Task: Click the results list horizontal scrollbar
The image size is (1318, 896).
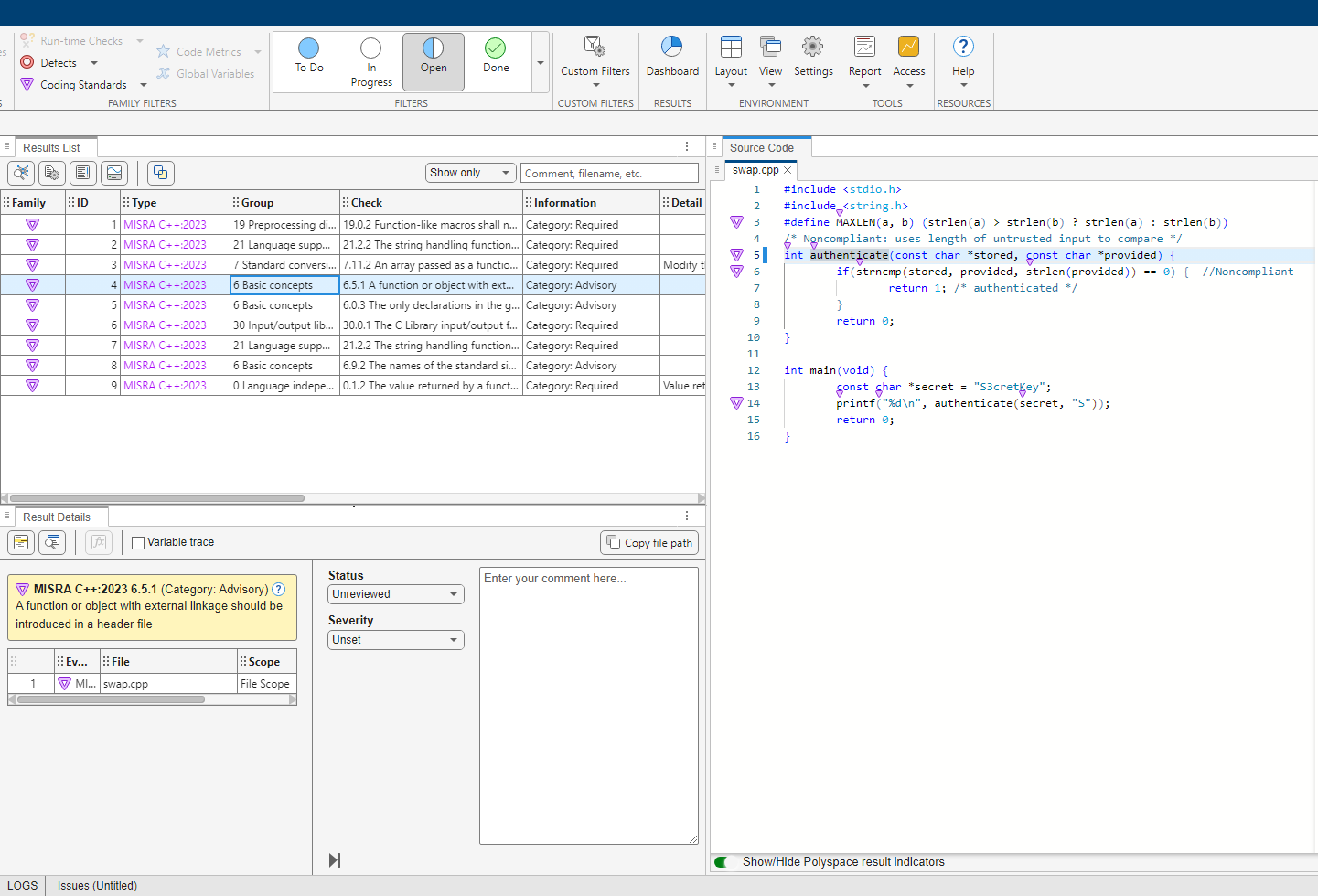Action: [156, 498]
